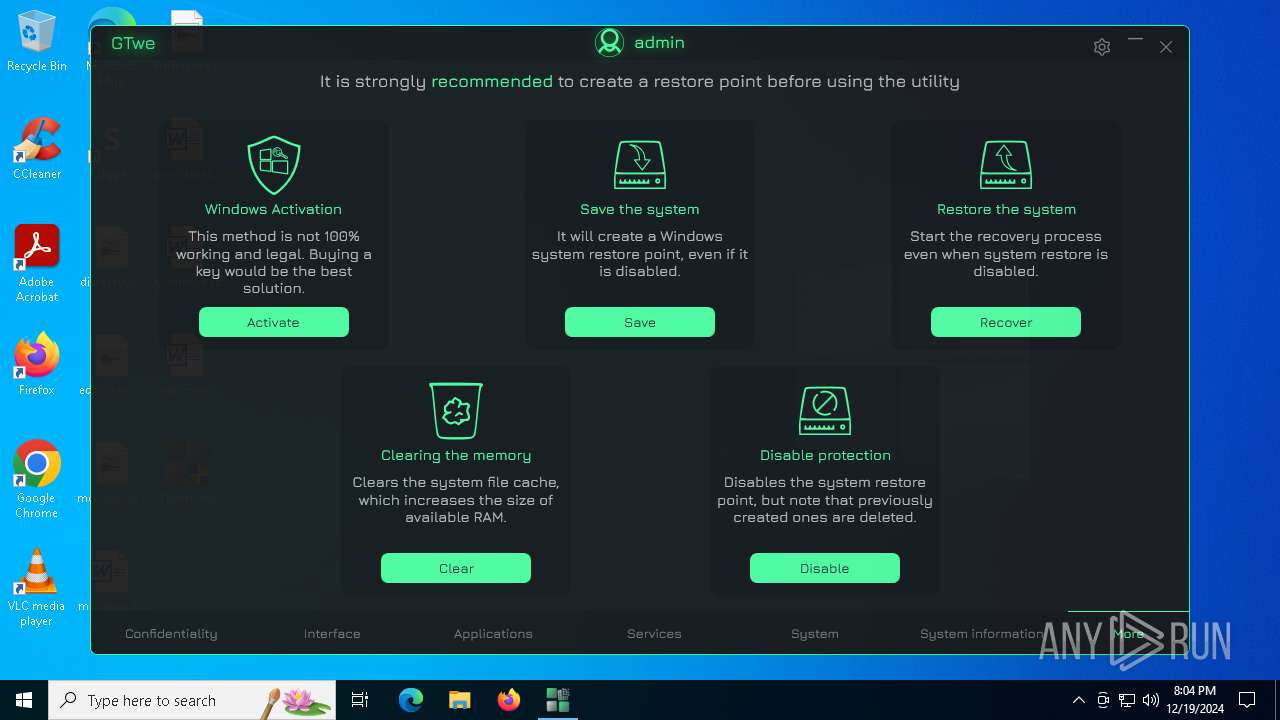1280x720 pixels.
Task: Click the Restore the system drive icon
Action: point(1006,165)
